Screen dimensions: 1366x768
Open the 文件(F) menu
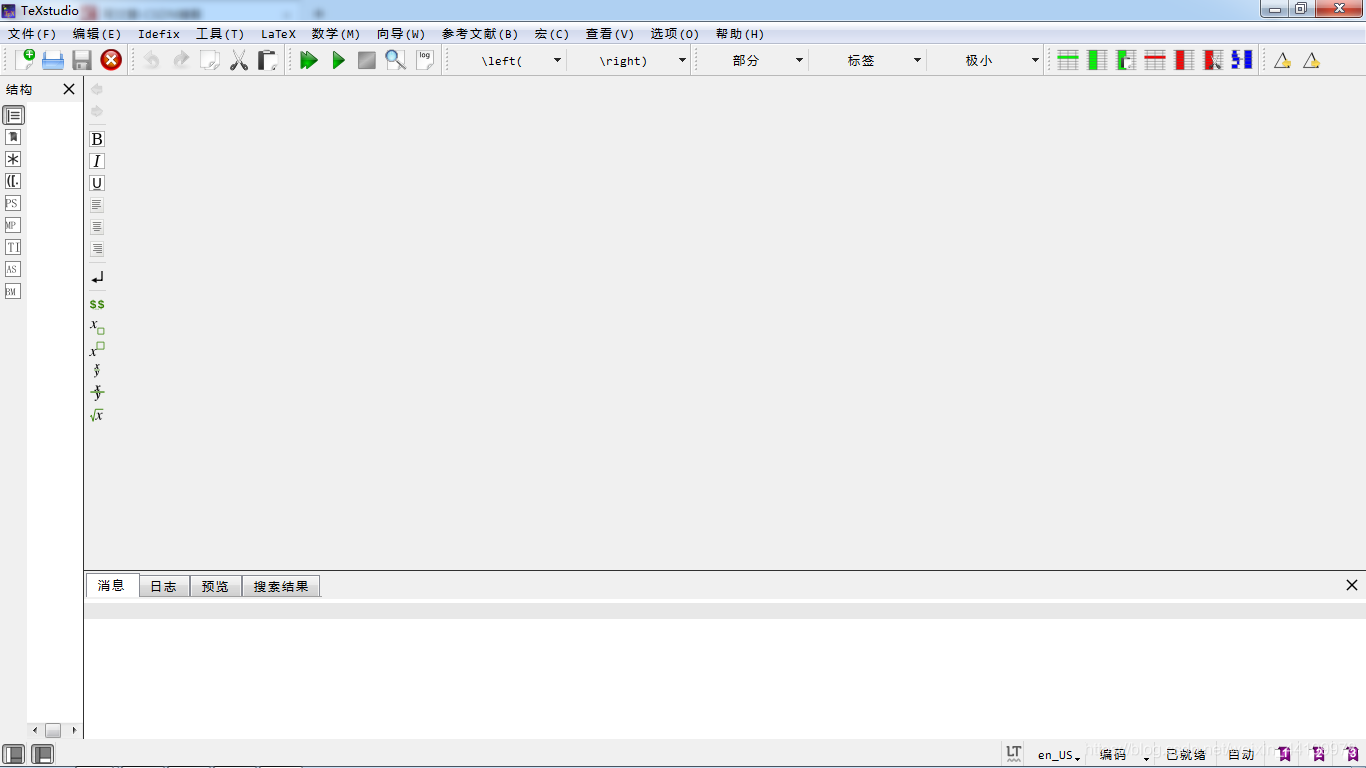coord(32,34)
